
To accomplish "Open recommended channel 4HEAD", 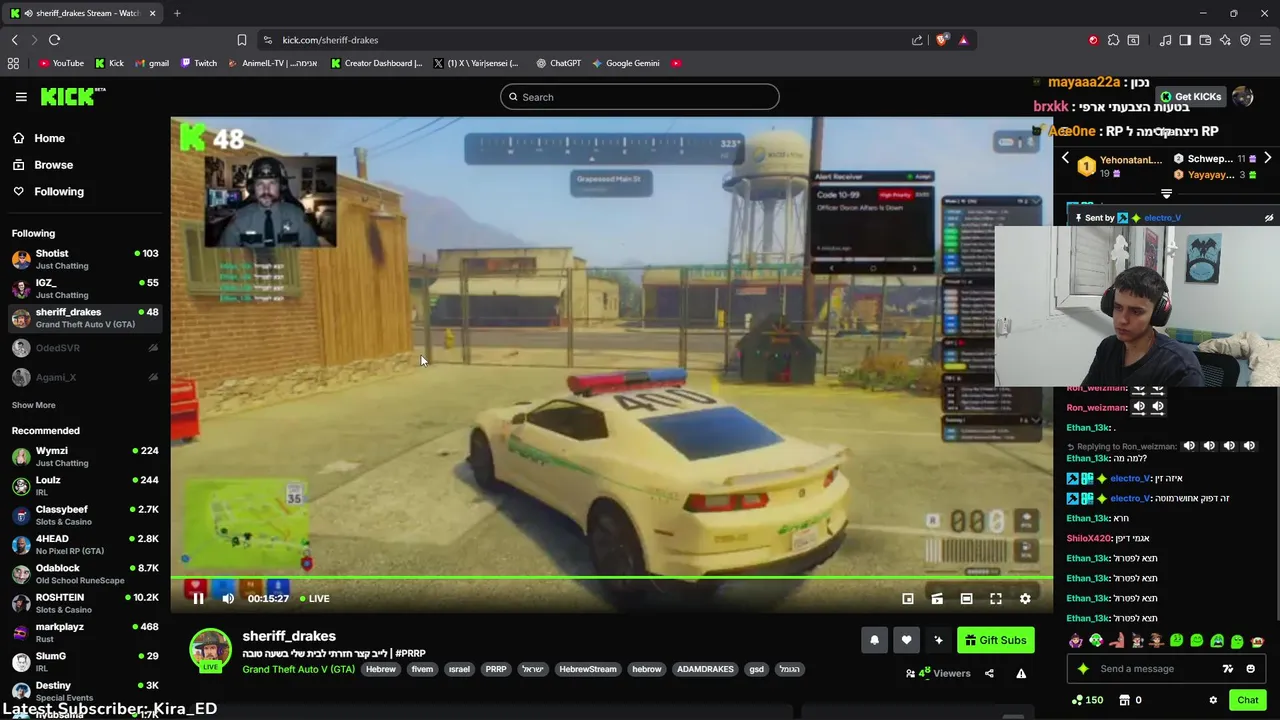I will coord(85,544).
